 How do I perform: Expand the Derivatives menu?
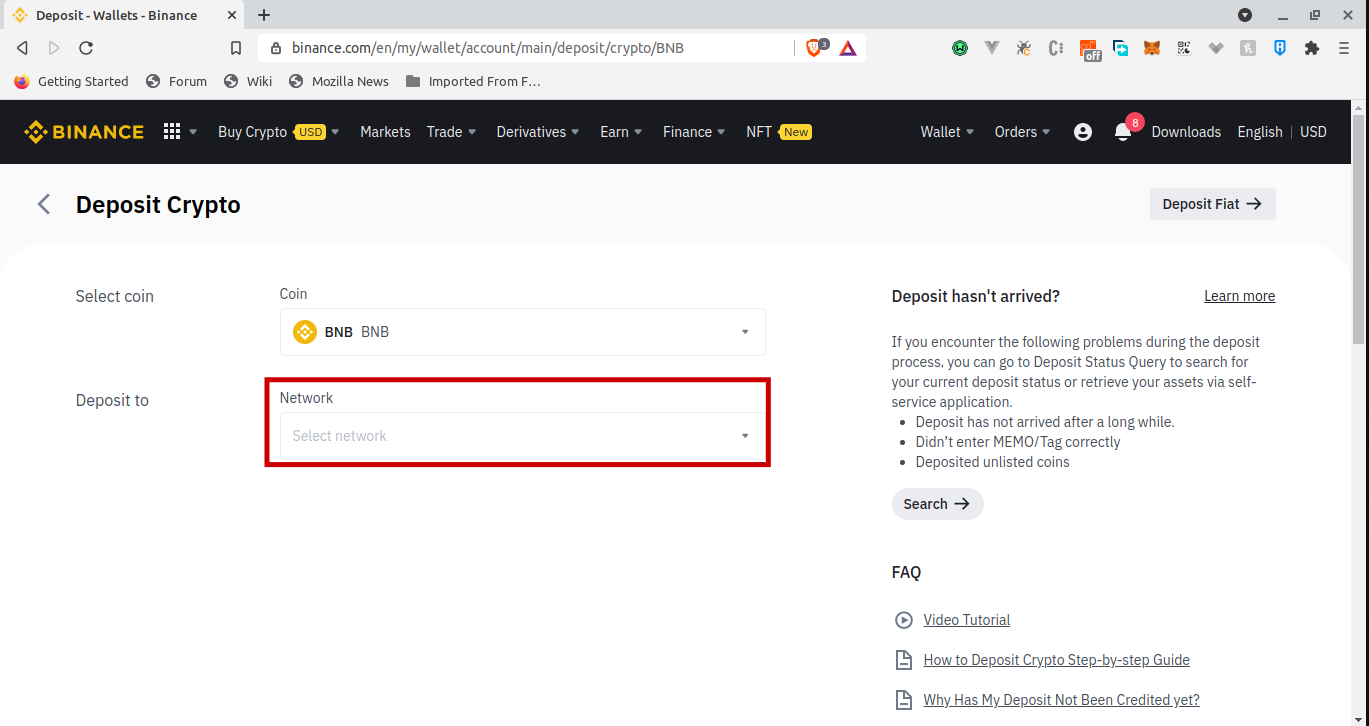click(539, 132)
